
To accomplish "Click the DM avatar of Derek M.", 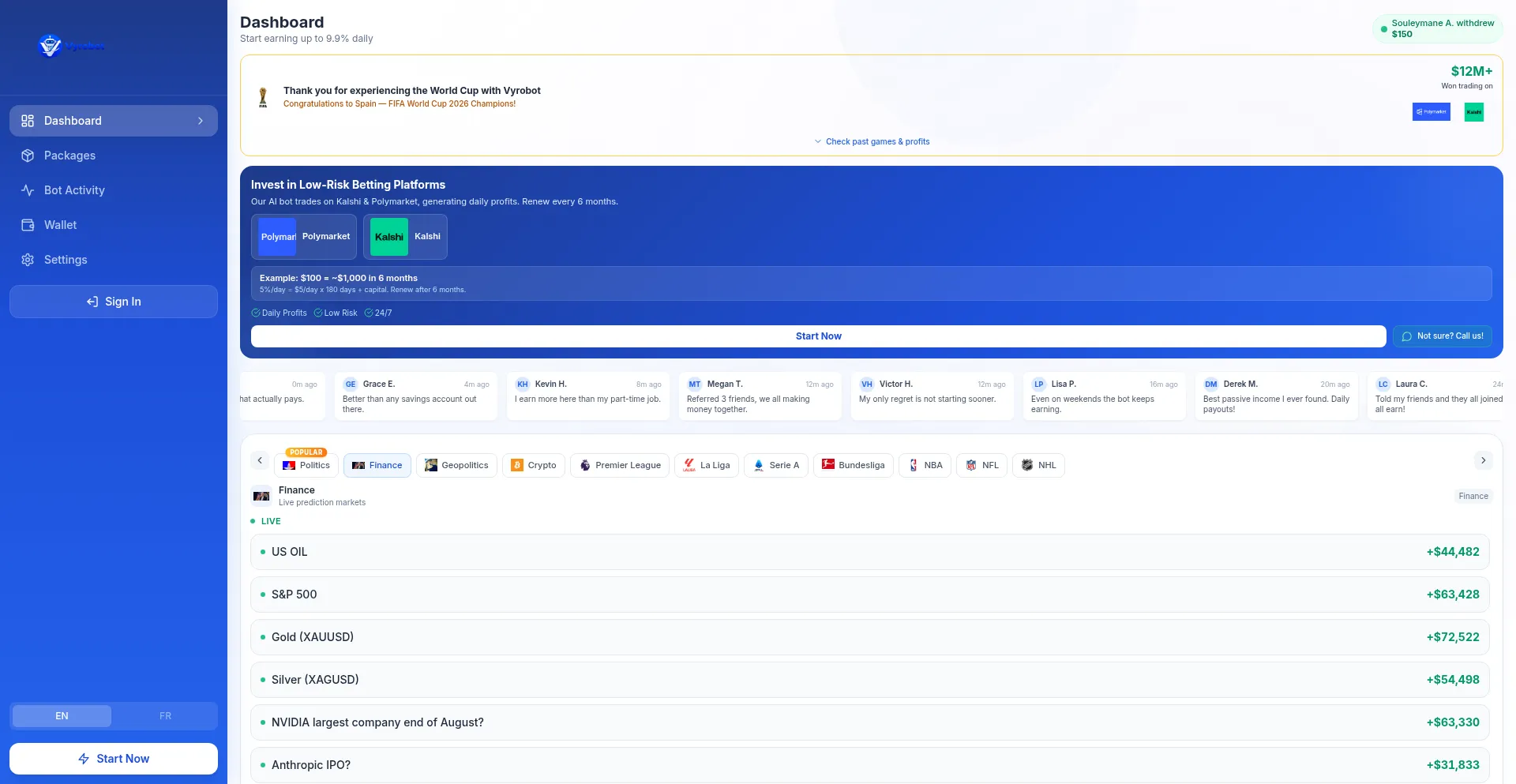I will (1211, 384).
